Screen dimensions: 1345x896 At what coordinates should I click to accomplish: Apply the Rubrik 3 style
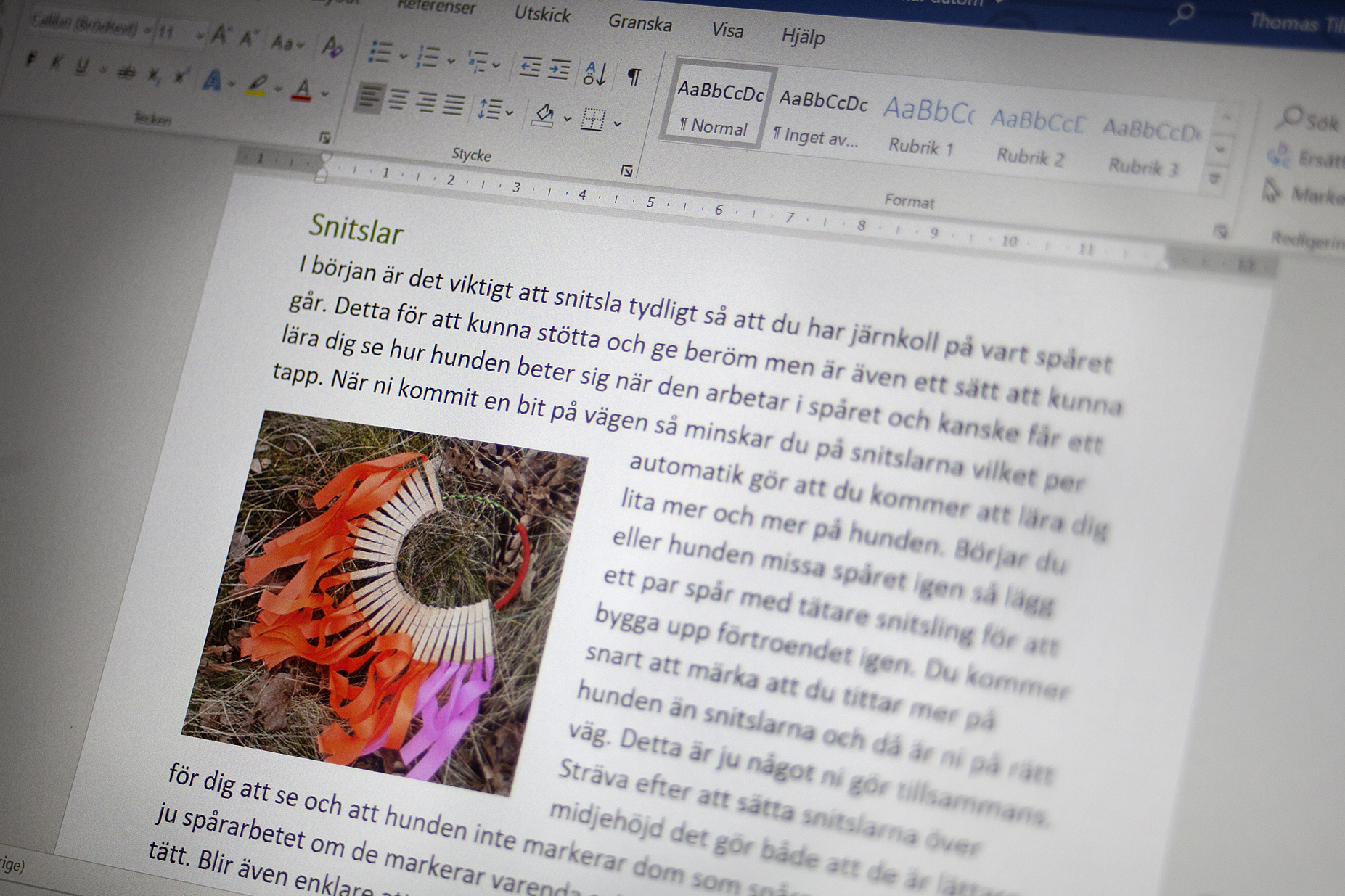[x=1148, y=147]
